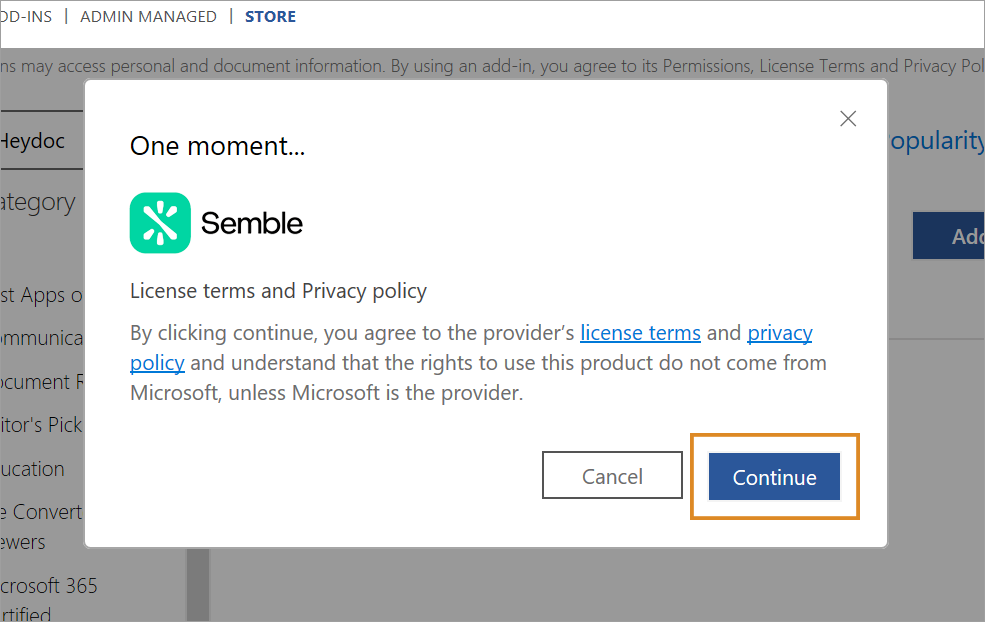Click the green Semble logo icon

pos(160,223)
